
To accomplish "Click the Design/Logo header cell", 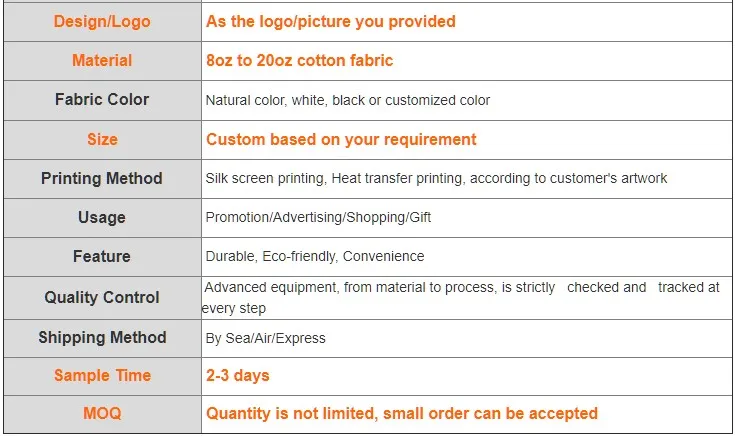I will (102, 21).
